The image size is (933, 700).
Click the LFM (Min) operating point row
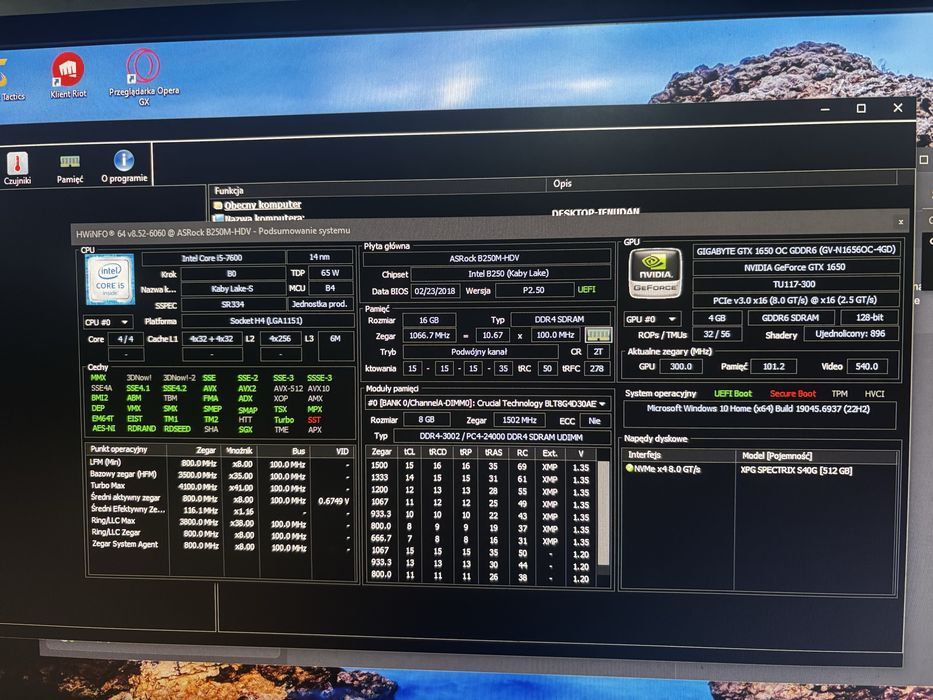pyautogui.click(x=221, y=463)
